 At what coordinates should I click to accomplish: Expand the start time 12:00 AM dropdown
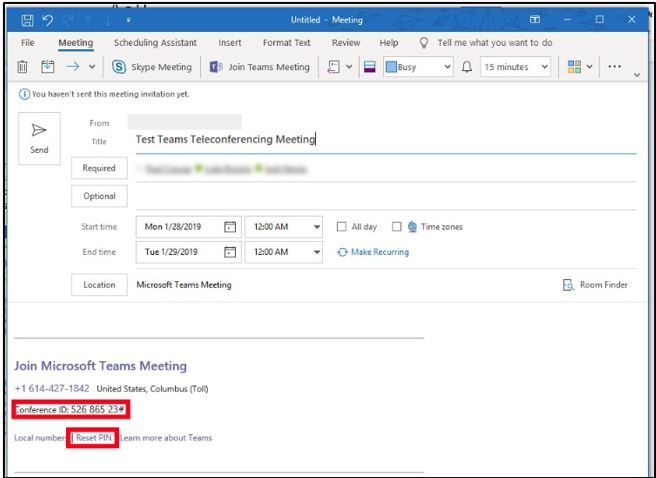(317, 226)
